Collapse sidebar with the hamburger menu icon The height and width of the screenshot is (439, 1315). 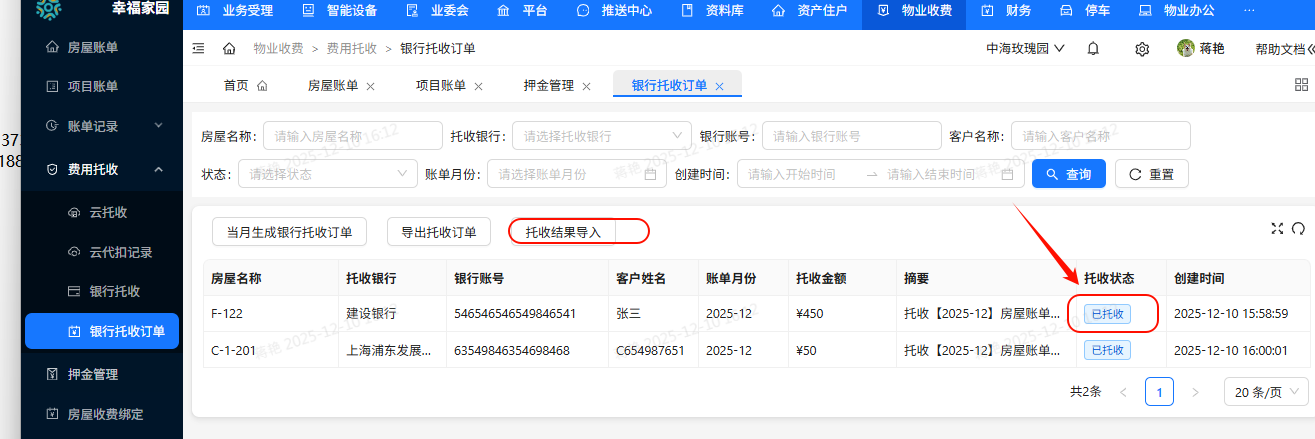tap(198, 49)
